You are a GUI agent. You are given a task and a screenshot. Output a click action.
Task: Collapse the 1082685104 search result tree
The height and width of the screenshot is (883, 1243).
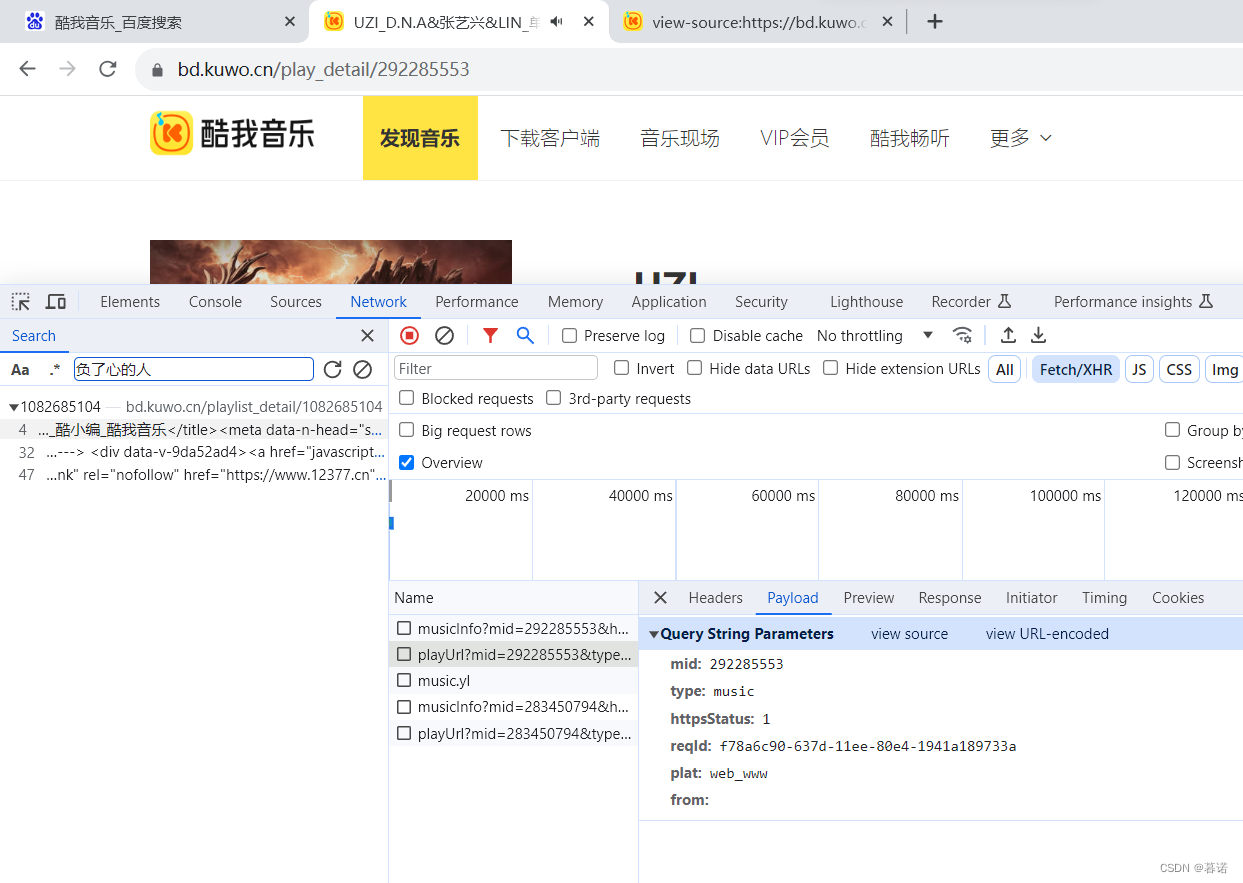click(x=13, y=407)
